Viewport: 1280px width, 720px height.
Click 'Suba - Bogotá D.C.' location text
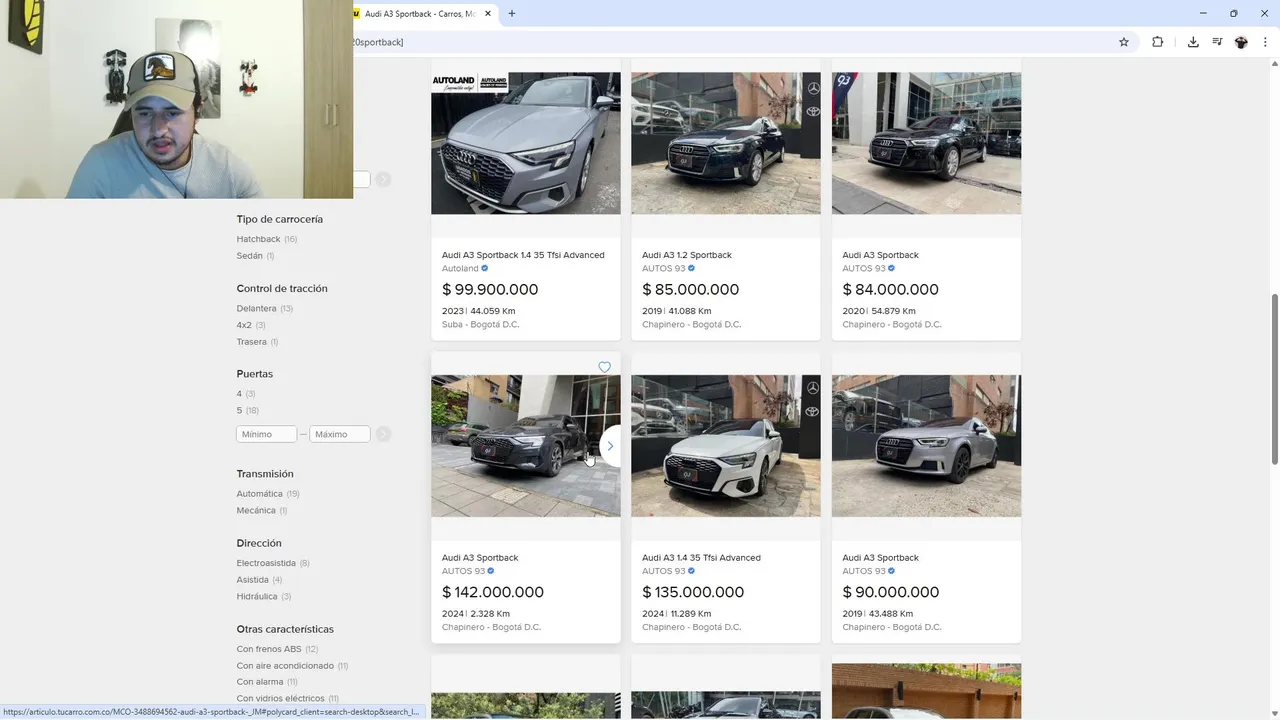point(480,324)
